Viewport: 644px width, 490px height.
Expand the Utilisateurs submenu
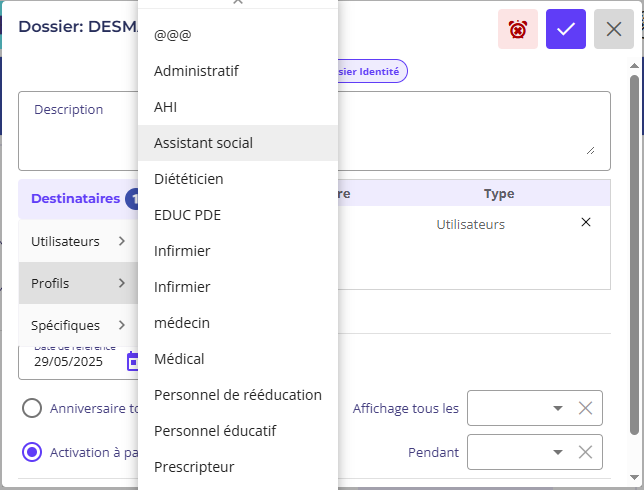coord(78,241)
